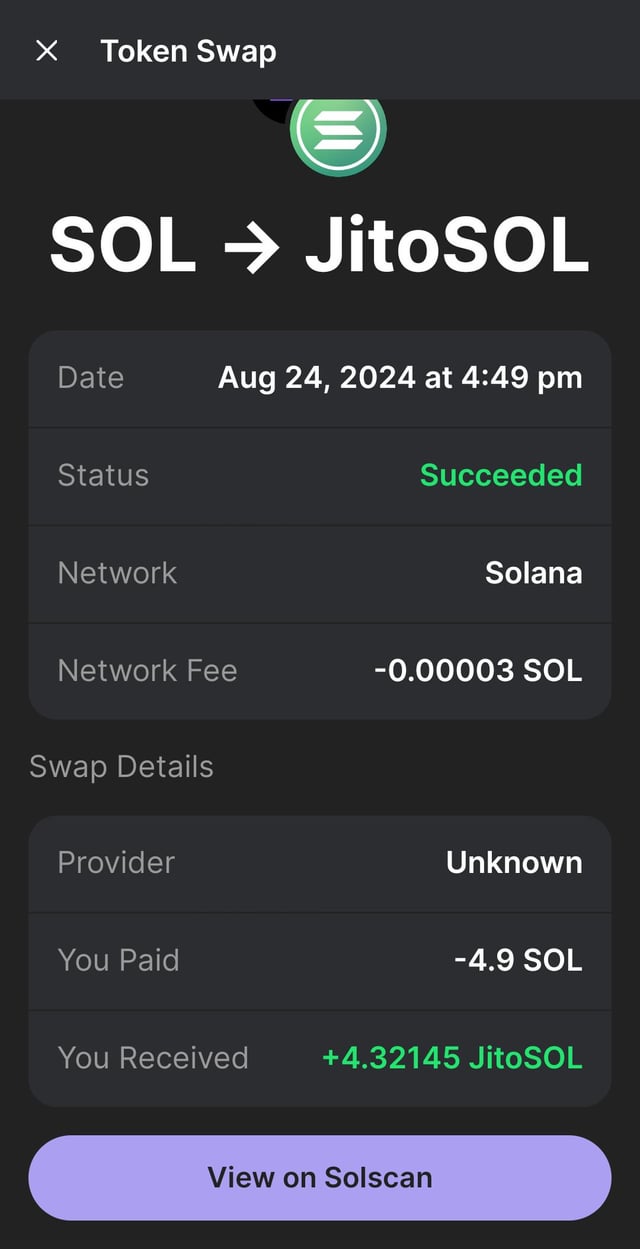640x1249 pixels.
Task: Tap the SOL → JitoSOL heading
Action: pyautogui.click(x=319, y=245)
